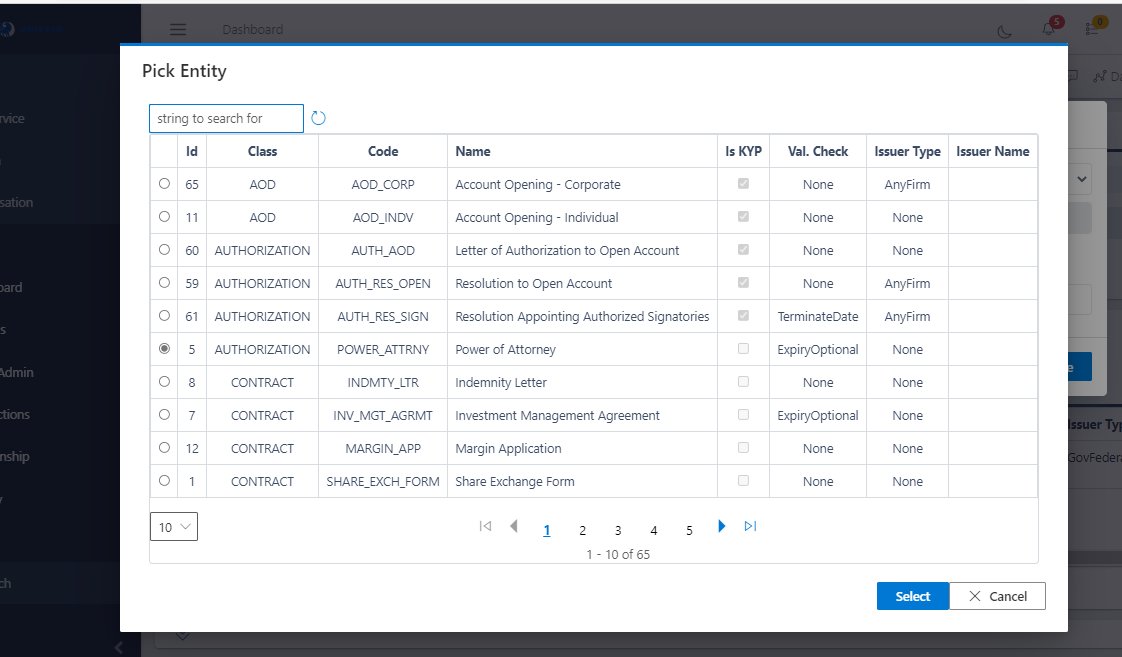Screen dimensions: 1122x657
Task: Advance to next page arrow
Action: [722, 526]
